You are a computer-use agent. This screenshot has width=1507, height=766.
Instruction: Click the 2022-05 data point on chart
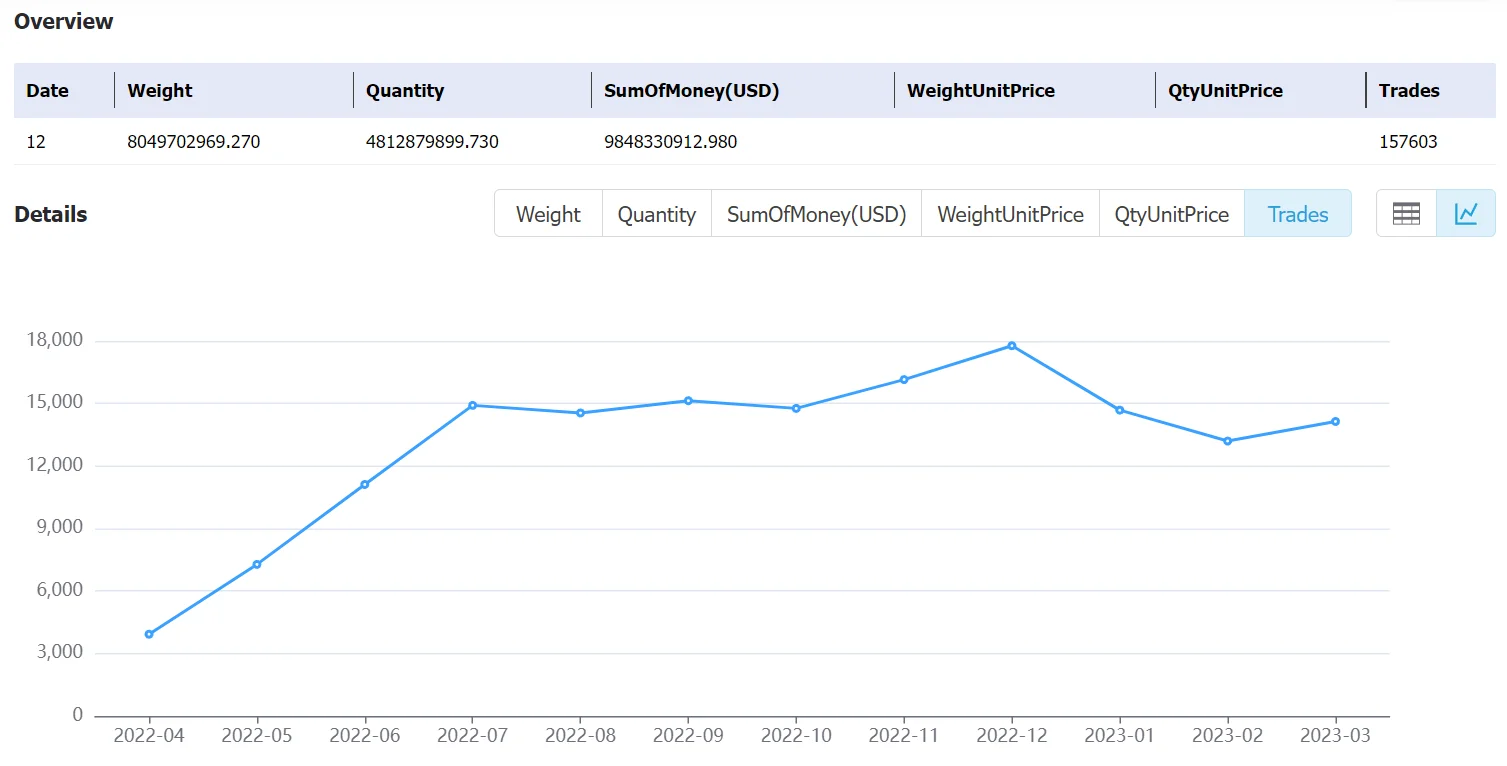pyautogui.click(x=257, y=564)
